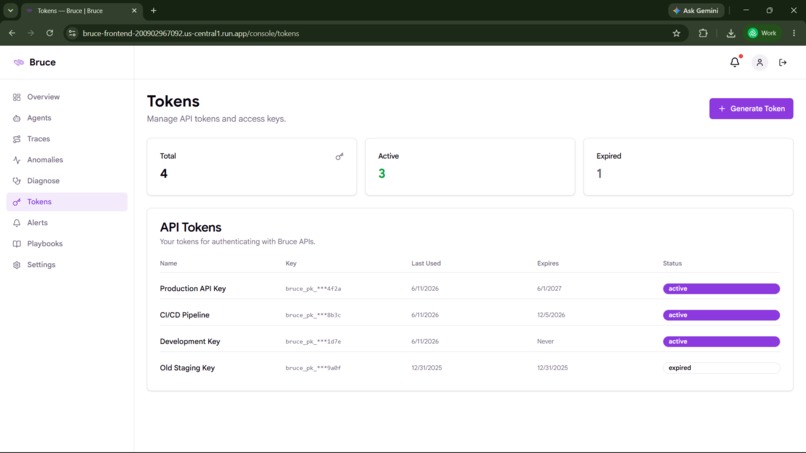Click the Bruce brand name
Viewport: 806px width, 453px height.
[x=42, y=62]
